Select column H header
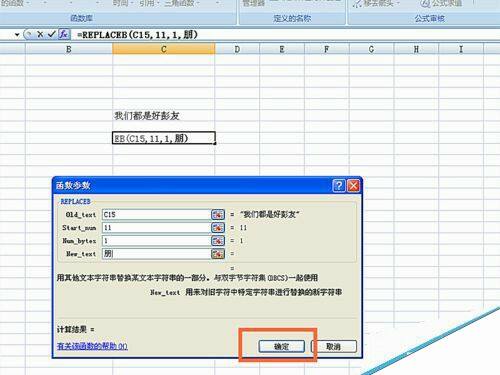The image size is (500, 375). tap(416, 49)
